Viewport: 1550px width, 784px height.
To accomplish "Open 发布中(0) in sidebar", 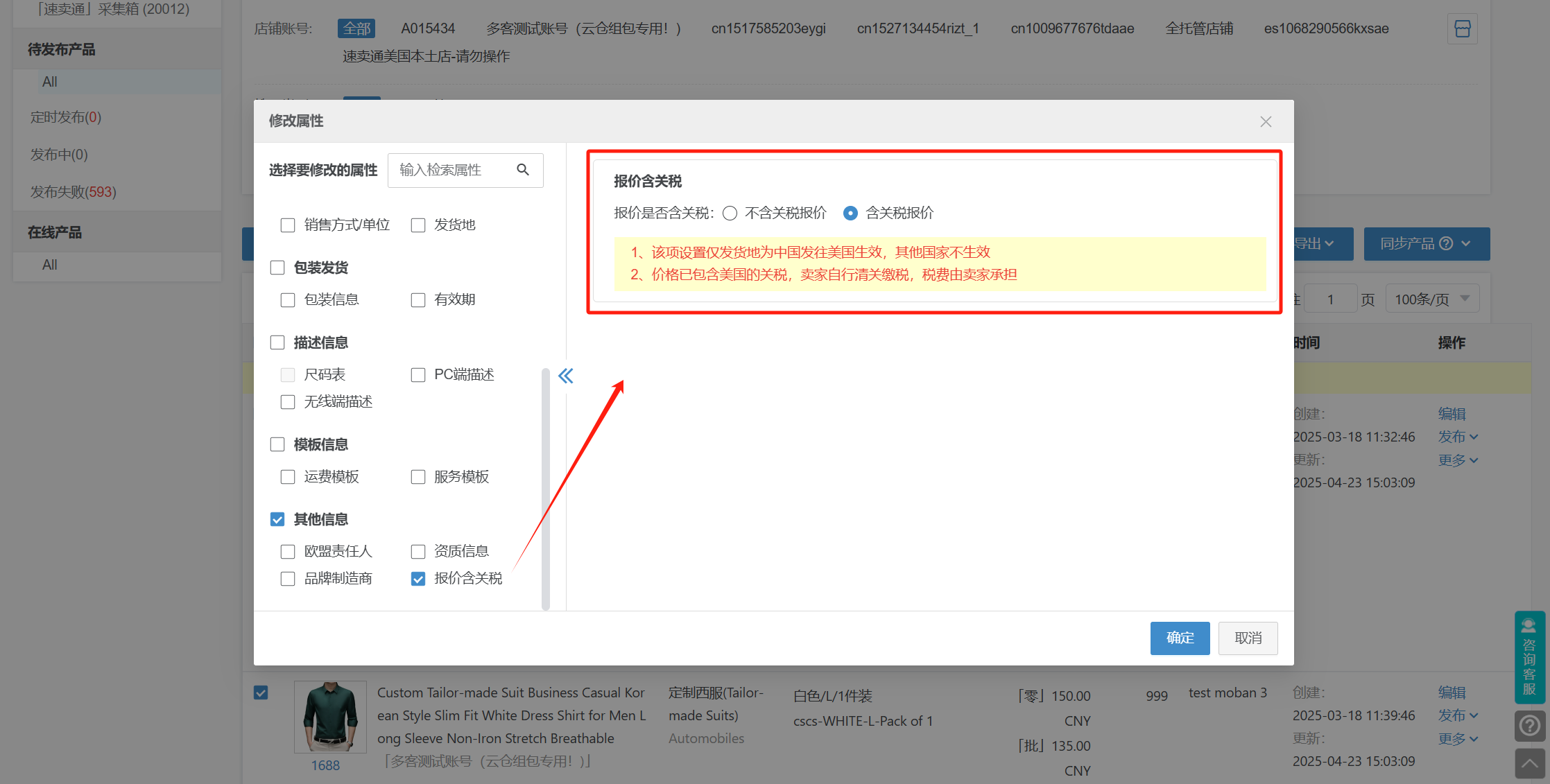I will click(59, 155).
